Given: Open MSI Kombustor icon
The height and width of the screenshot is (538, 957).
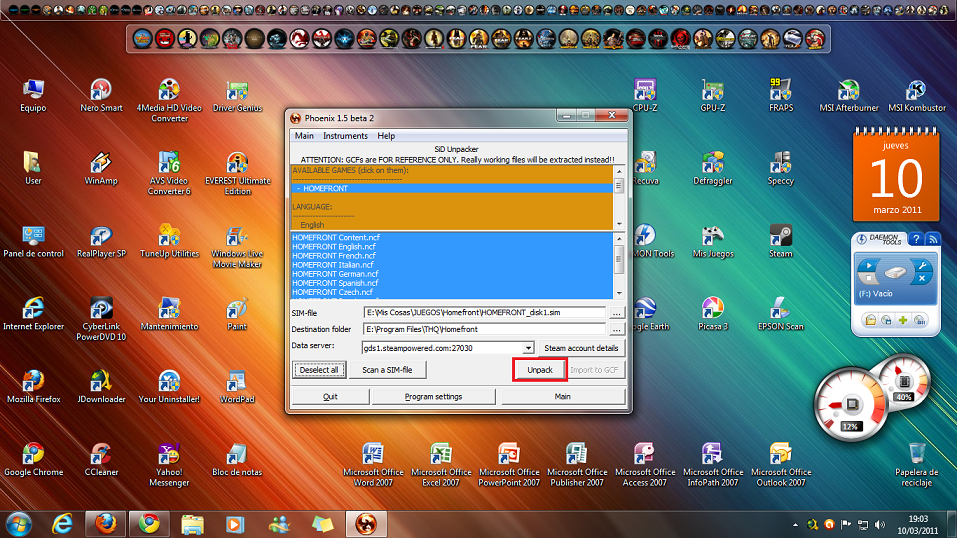Looking at the screenshot, I should click(x=917, y=95).
